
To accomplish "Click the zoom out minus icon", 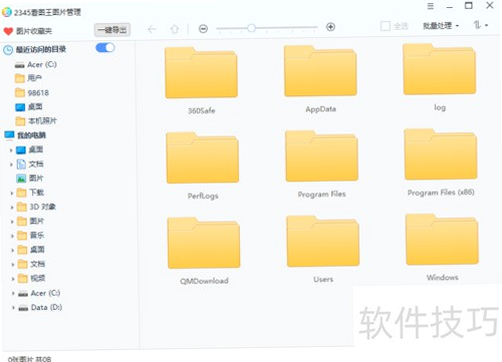I will pos(203,29).
